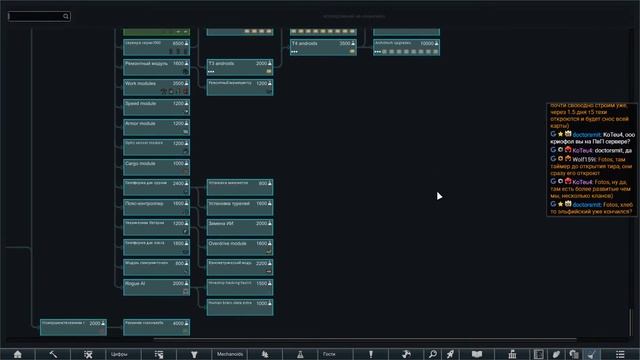Select the Cargo module research node
640x360 pixels.
coord(156,167)
